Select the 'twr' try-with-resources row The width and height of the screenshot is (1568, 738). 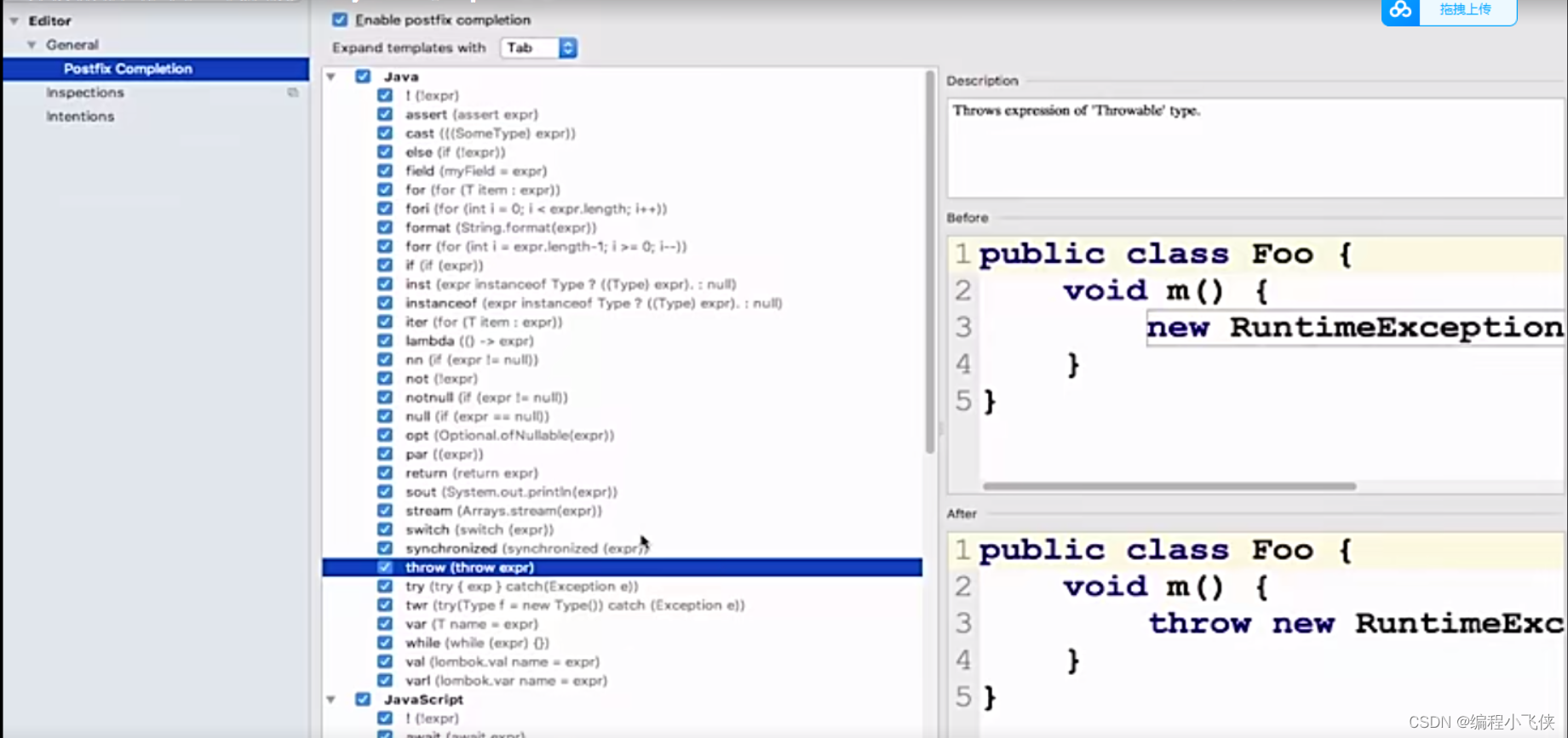pos(623,605)
